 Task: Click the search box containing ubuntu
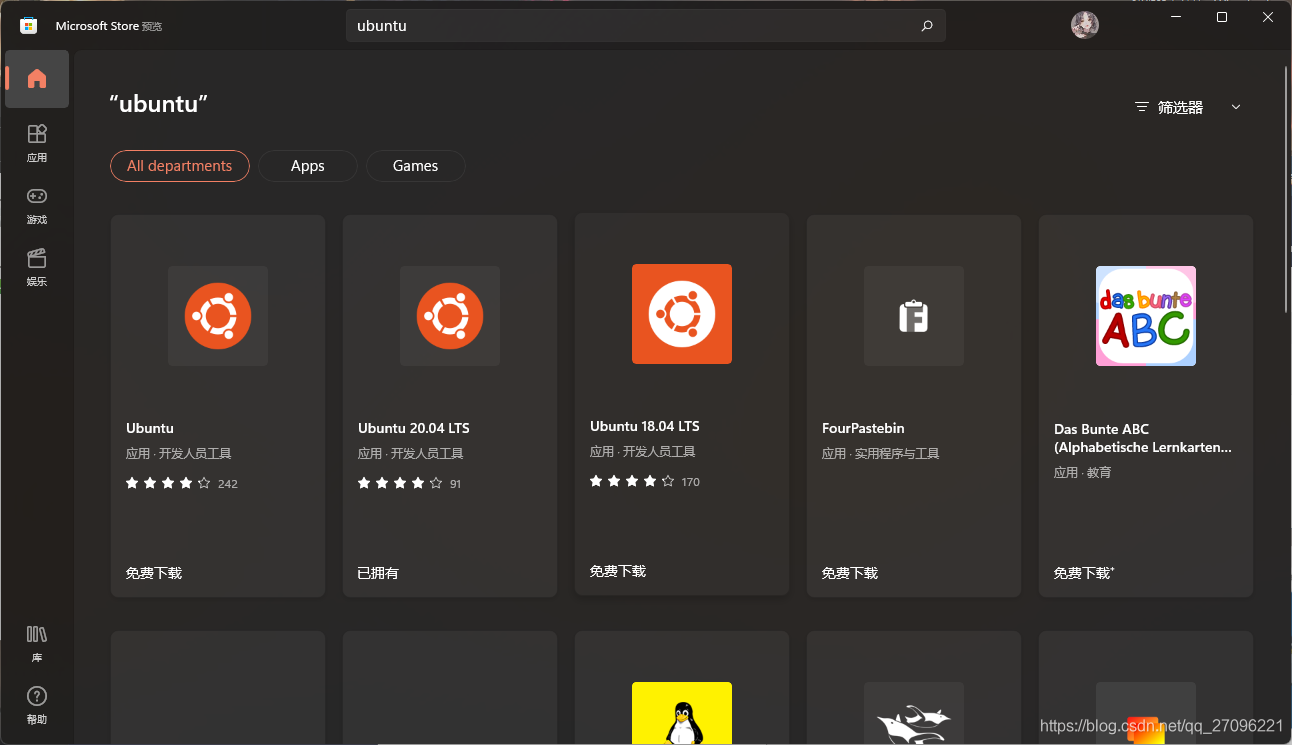(646, 26)
